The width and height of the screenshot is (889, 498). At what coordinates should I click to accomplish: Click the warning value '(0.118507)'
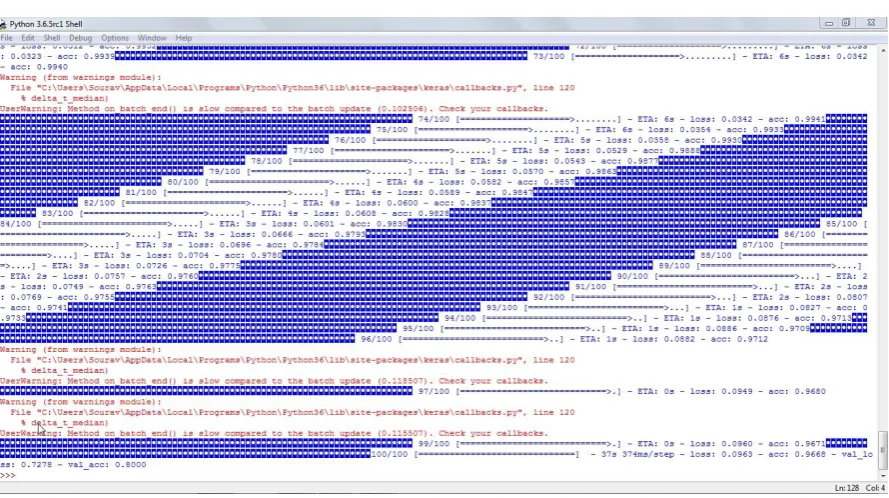point(405,381)
